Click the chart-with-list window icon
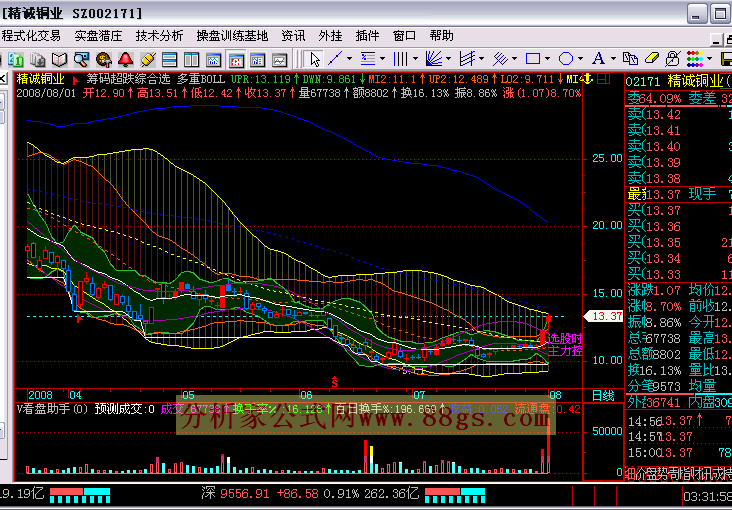Viewport: 732px width, 510px height. click(258, 59)
